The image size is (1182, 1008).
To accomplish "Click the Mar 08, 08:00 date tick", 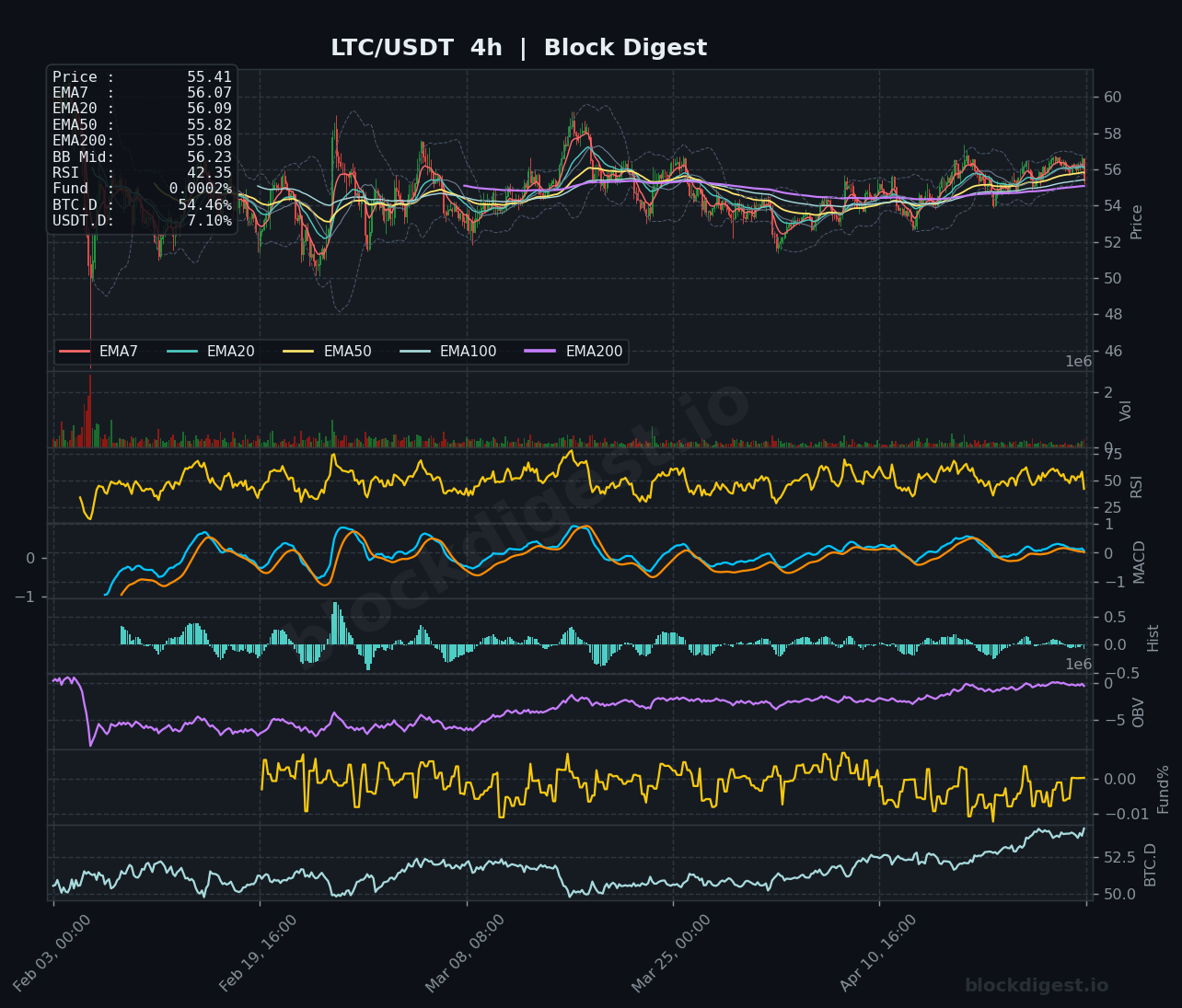I will click(x=467, y=953).
